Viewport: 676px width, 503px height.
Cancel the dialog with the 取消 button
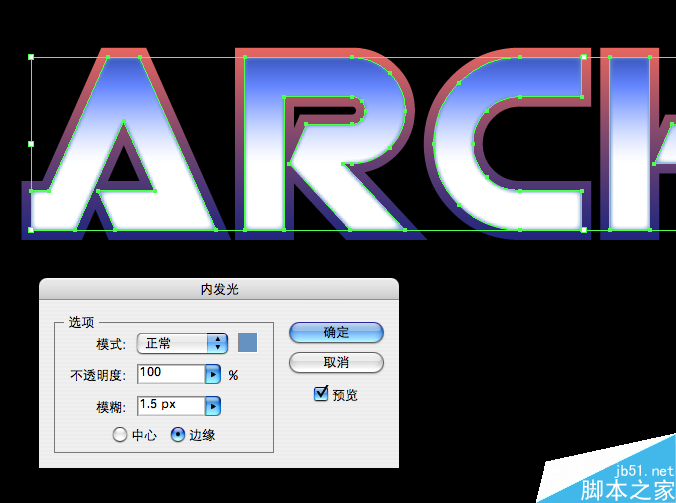[x=336, y=362]
